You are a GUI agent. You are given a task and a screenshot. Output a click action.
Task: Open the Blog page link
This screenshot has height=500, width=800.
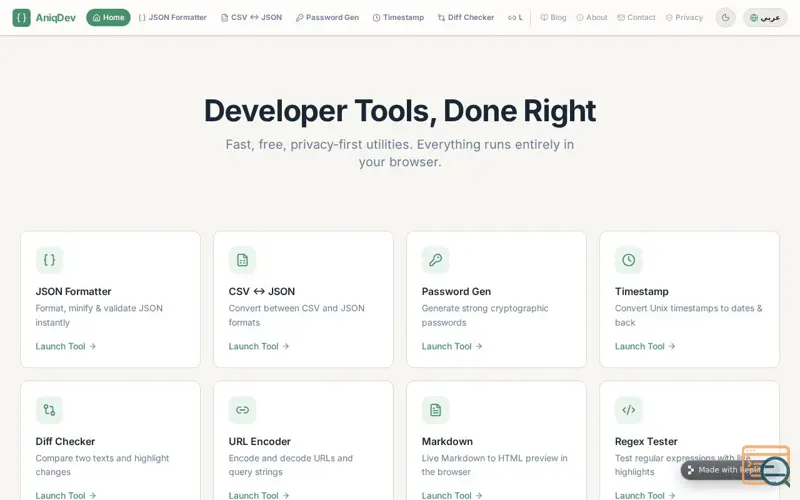554,17
